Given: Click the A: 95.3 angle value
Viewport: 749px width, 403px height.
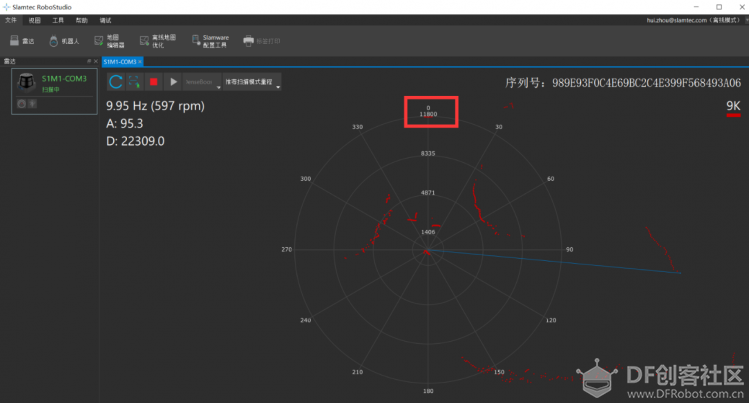Looking at the screenshot, I should pos(125,124).
